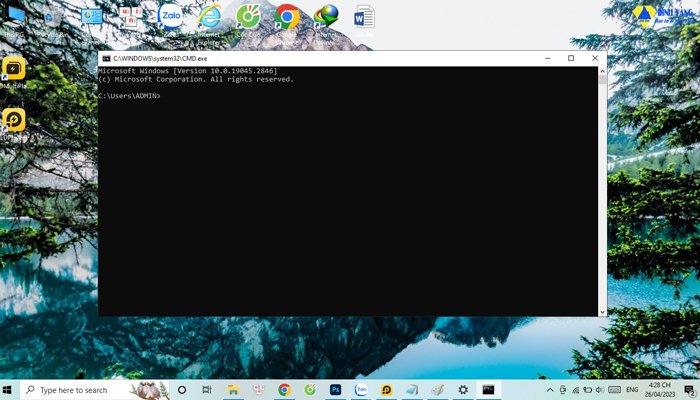Click the taskbar search box
Viewport: 700px width, 400px height.
[90, 389]
